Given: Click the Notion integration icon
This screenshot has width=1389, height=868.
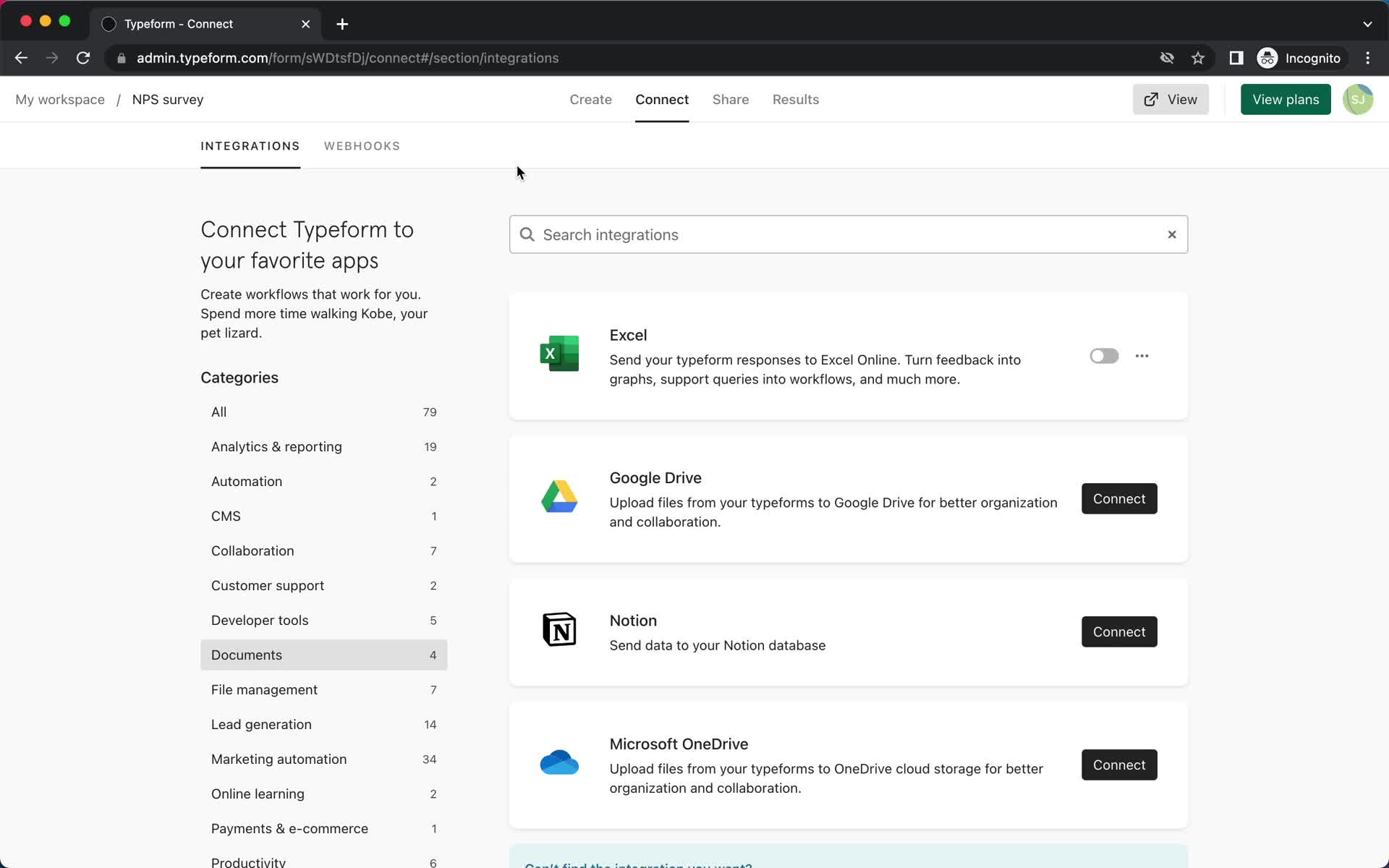Looking at the screenshot, I should [560, 631].
